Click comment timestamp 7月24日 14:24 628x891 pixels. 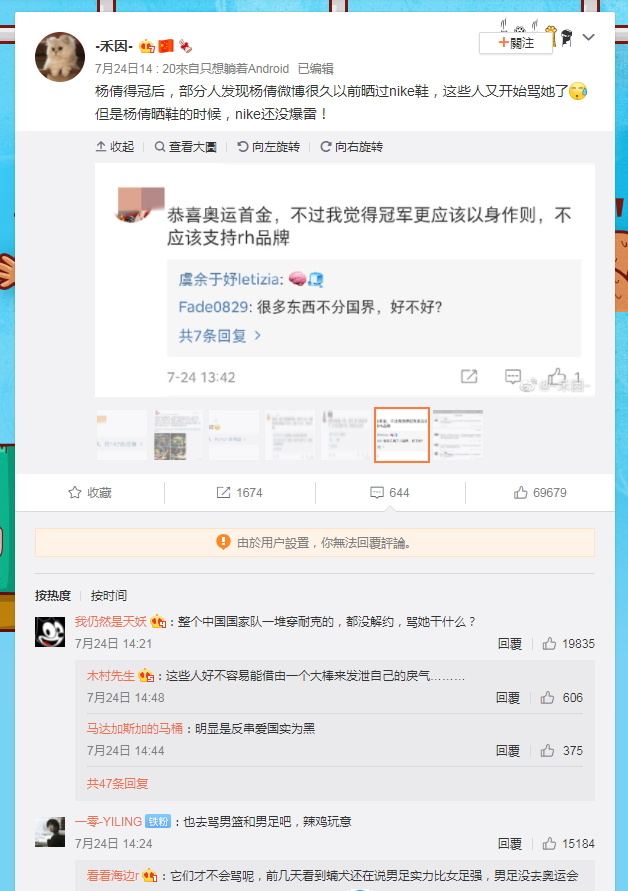(113, 844)
